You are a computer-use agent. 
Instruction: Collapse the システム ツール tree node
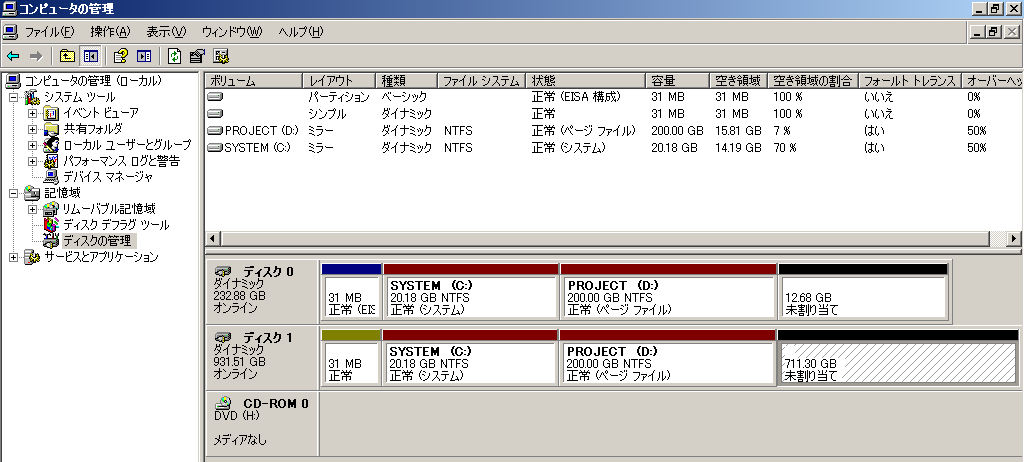(x=14, y=97)
